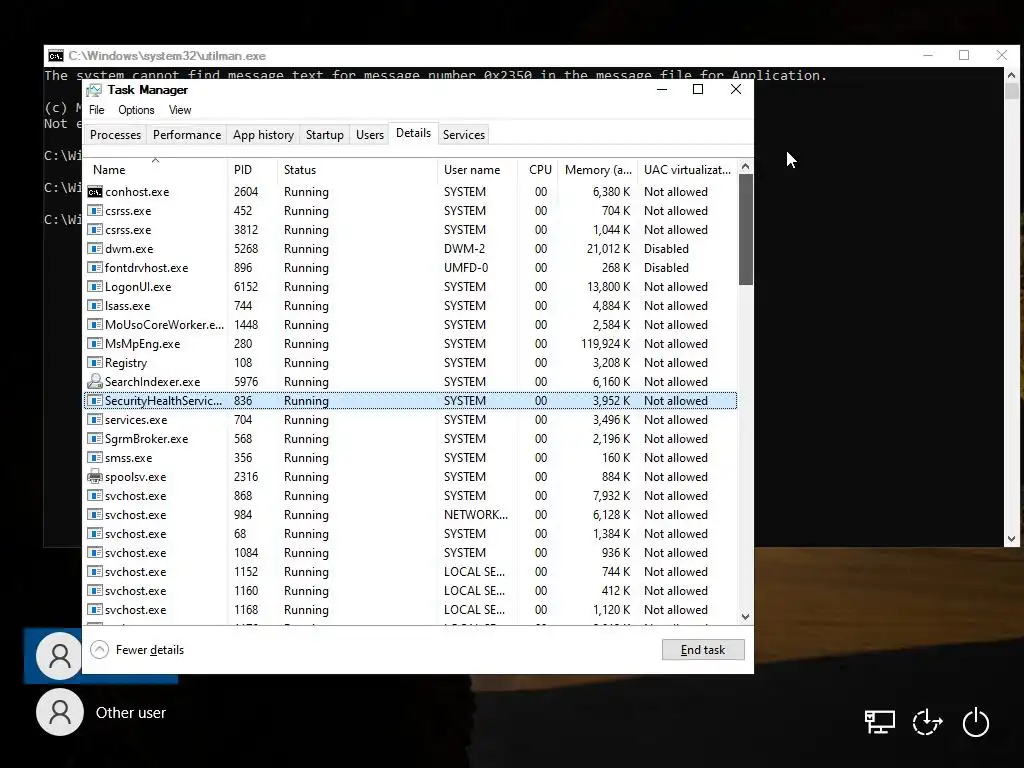The height and width of the screenshot is (768, 1024).
Task: Sort by the User name column header
Action: click(477, 170)
